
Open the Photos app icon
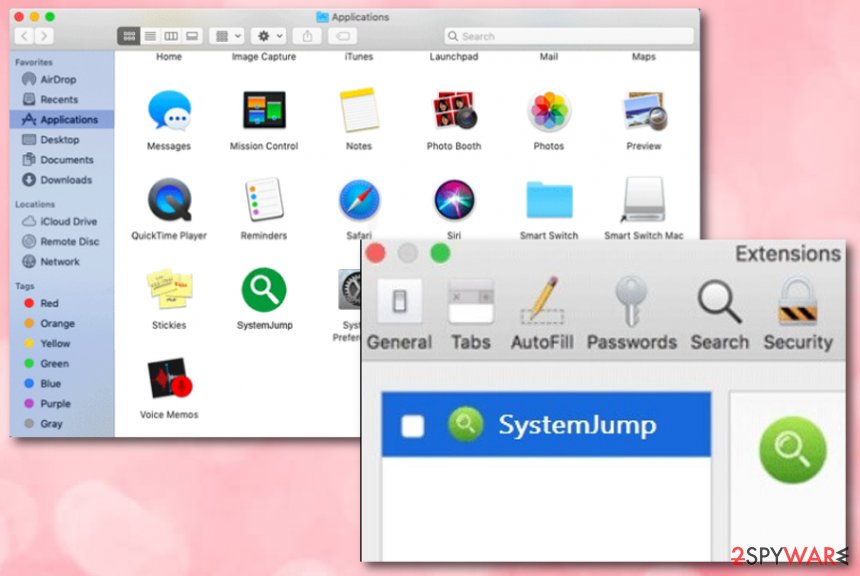coord(549,110)
